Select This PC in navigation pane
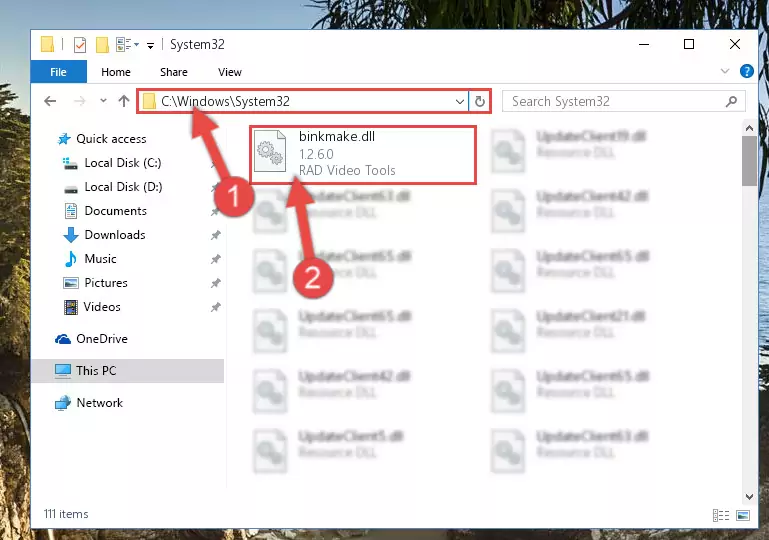This screenshot has width=769, height=540. (x=128, y=371)
